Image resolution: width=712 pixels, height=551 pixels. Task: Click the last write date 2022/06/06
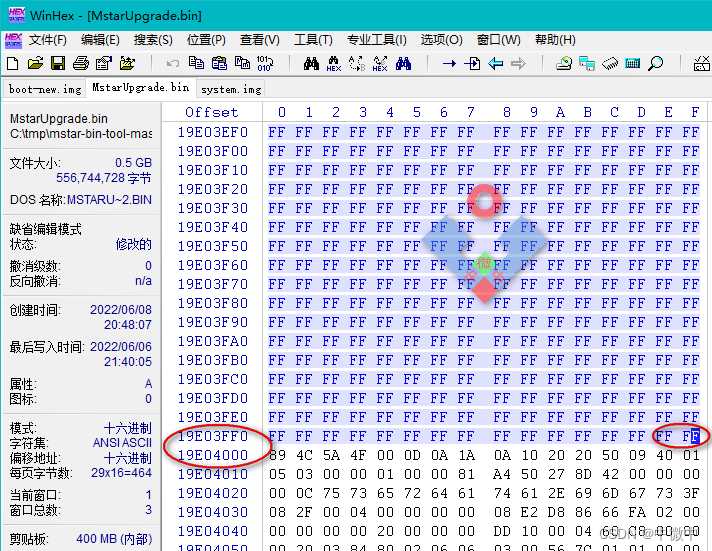click(121, 347)
